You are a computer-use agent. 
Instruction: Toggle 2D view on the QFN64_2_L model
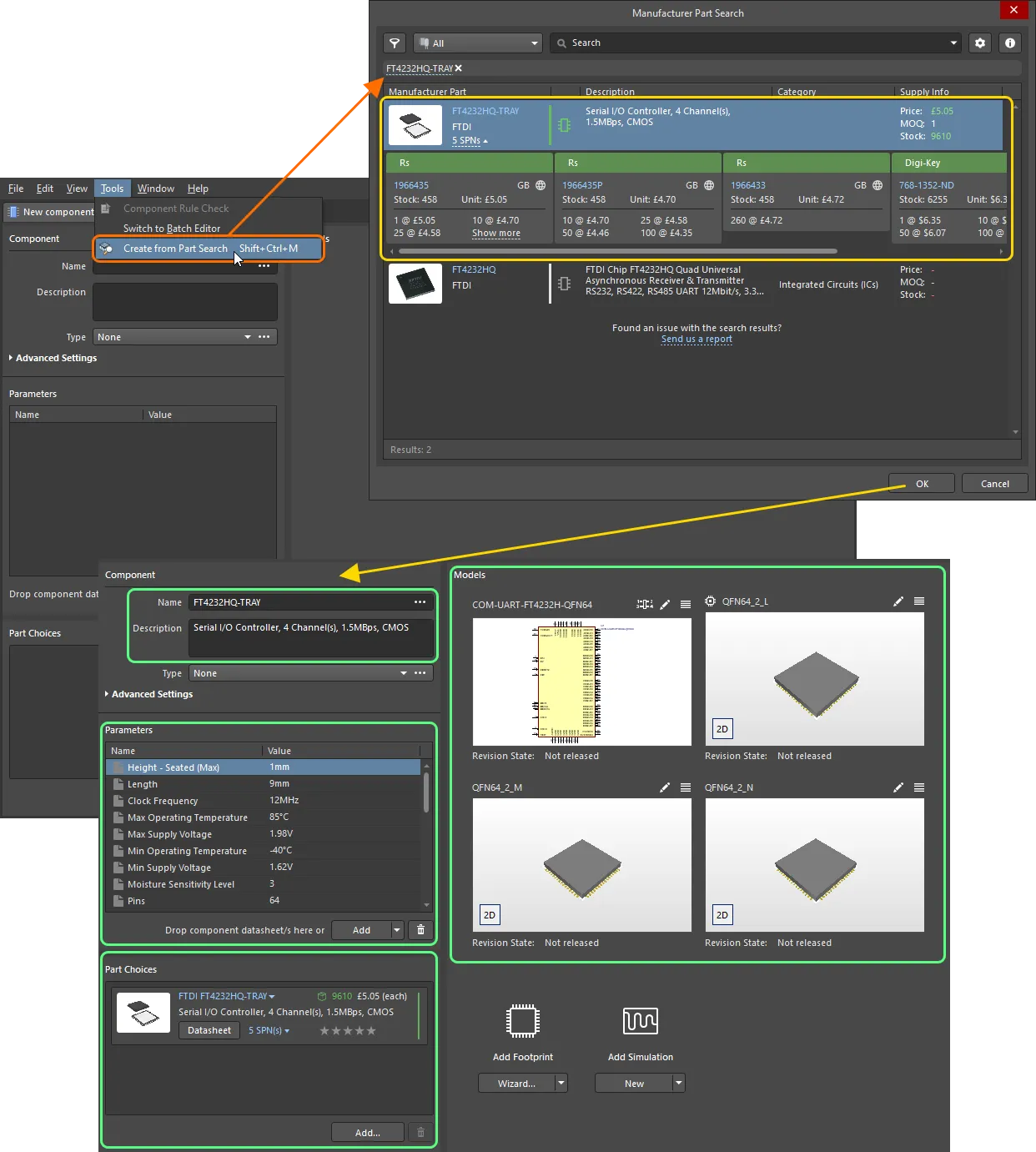(x=722, y=729)
